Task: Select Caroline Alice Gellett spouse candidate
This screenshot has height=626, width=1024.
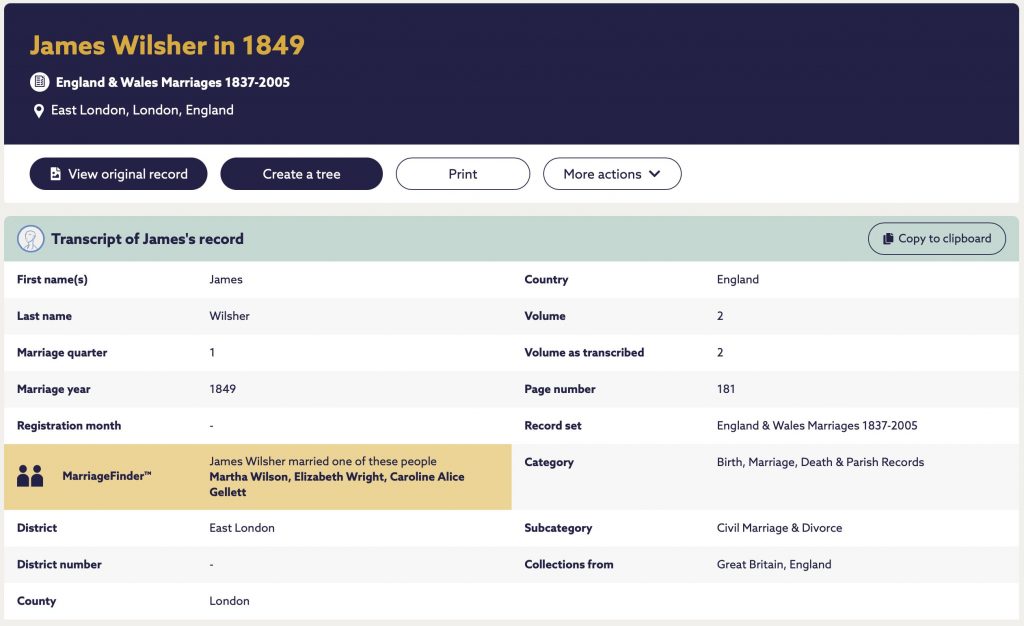Action: pyautogui.click(x=337, y=484)
